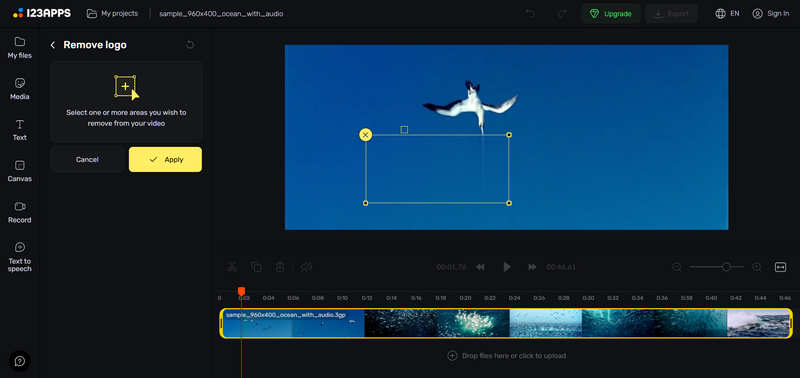
Task: Click the 123APPS logo
Action: pyautogui.click(x=42, y=13)
